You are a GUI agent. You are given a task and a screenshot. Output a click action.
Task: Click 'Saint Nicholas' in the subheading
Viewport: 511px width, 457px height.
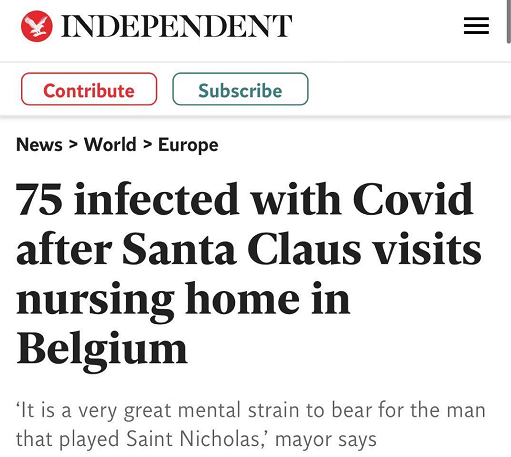(193, 439)
